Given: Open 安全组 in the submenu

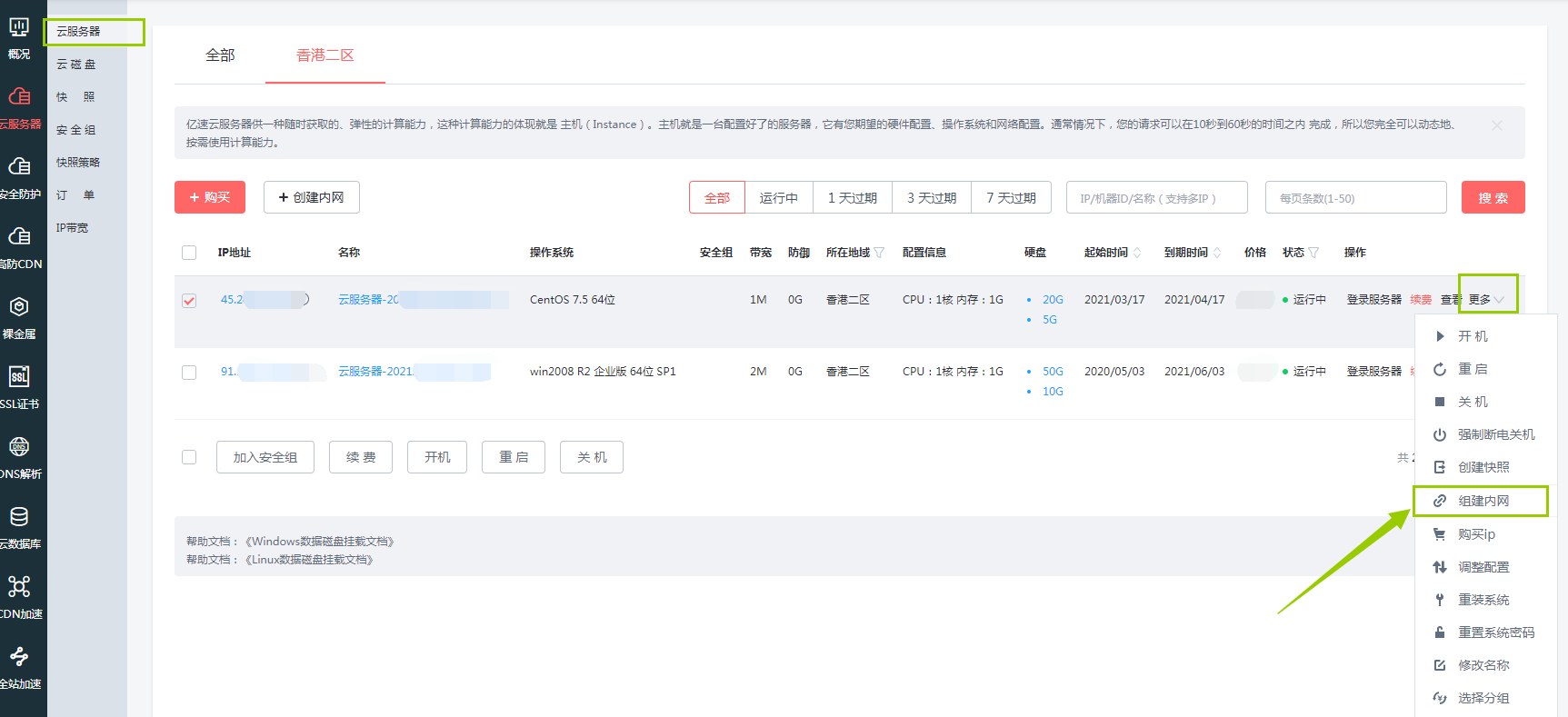Looking at the screenshot, I should click(76, 130).
